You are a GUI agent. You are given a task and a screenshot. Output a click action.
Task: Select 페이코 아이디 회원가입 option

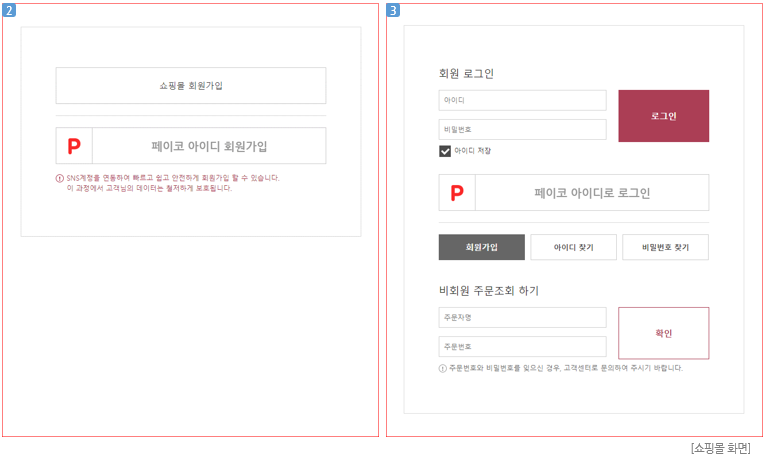point(209,146)
